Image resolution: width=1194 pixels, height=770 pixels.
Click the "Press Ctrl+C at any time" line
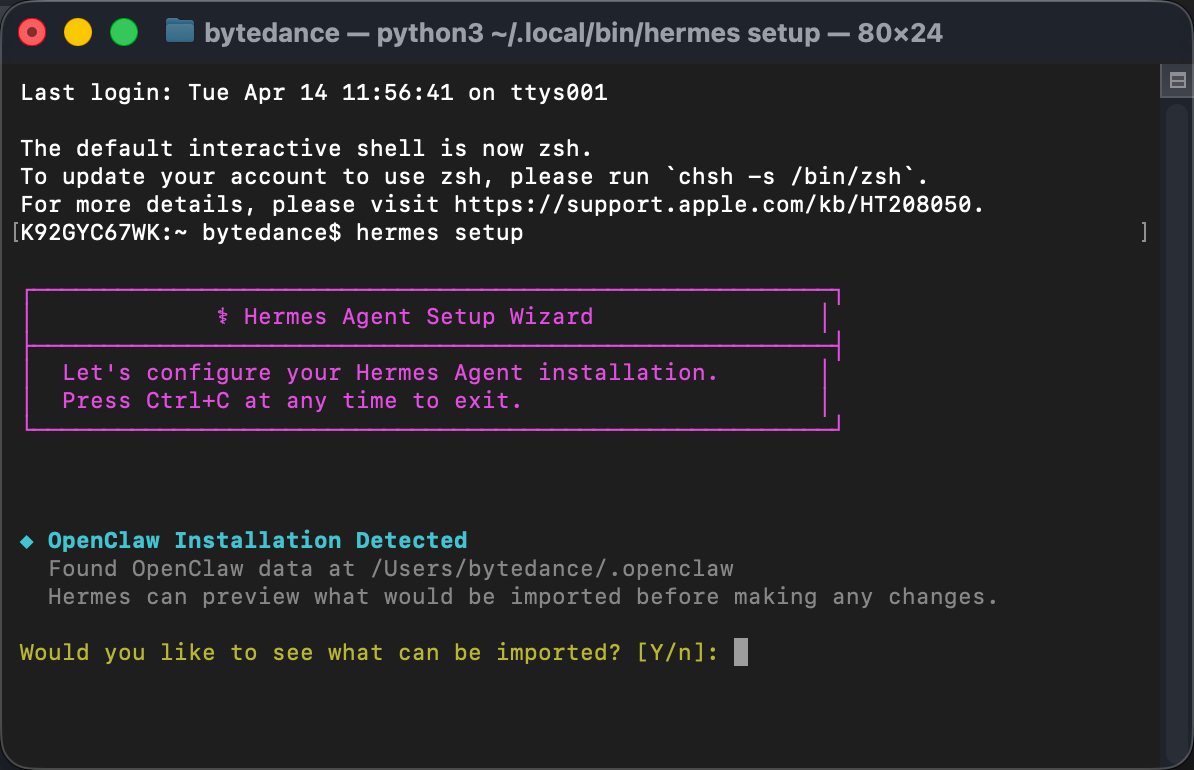coord(292,401)
